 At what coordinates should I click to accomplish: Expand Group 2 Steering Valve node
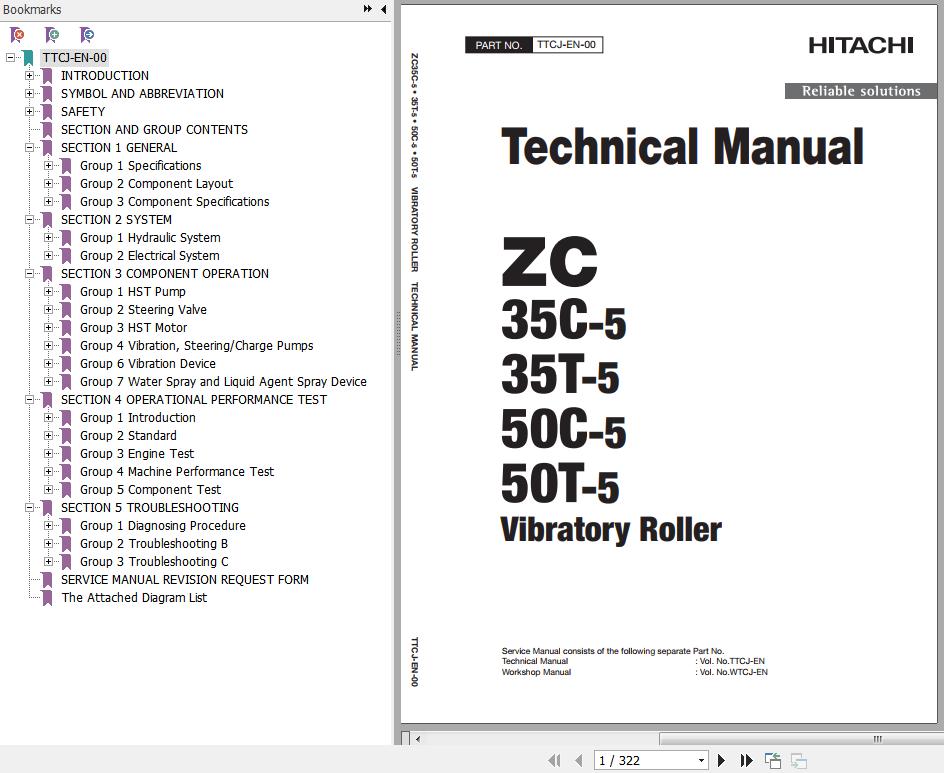tap(48, 310)
